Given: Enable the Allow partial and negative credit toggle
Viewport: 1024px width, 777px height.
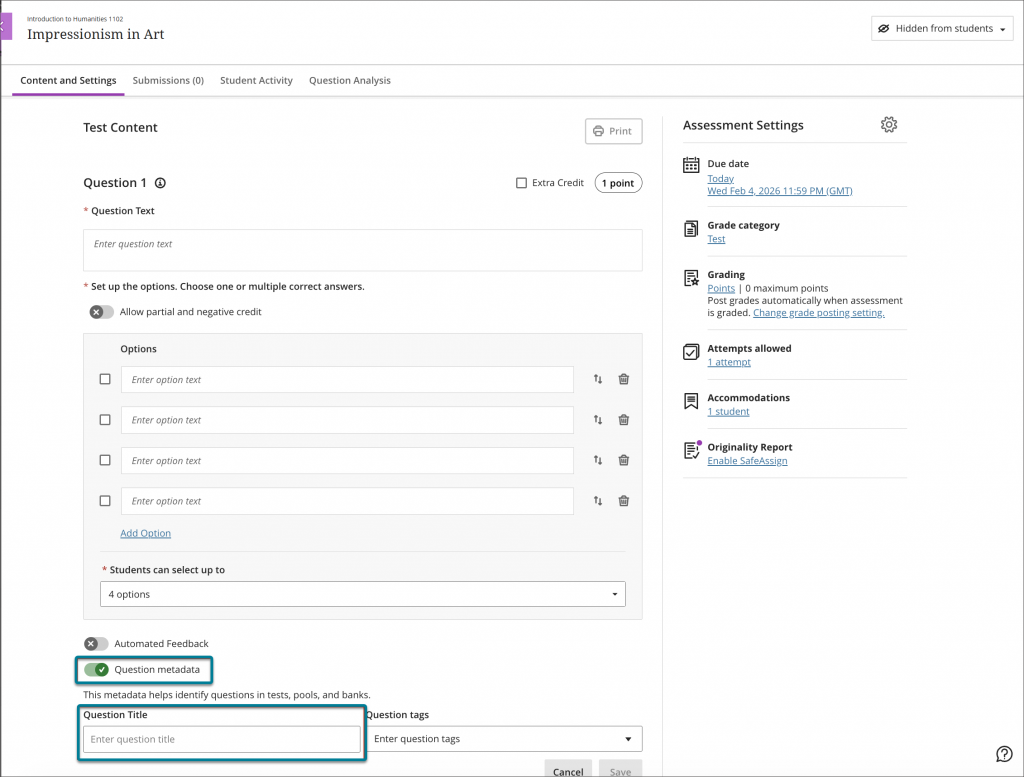Looking at the screenshot, I should tap(100, 312).
